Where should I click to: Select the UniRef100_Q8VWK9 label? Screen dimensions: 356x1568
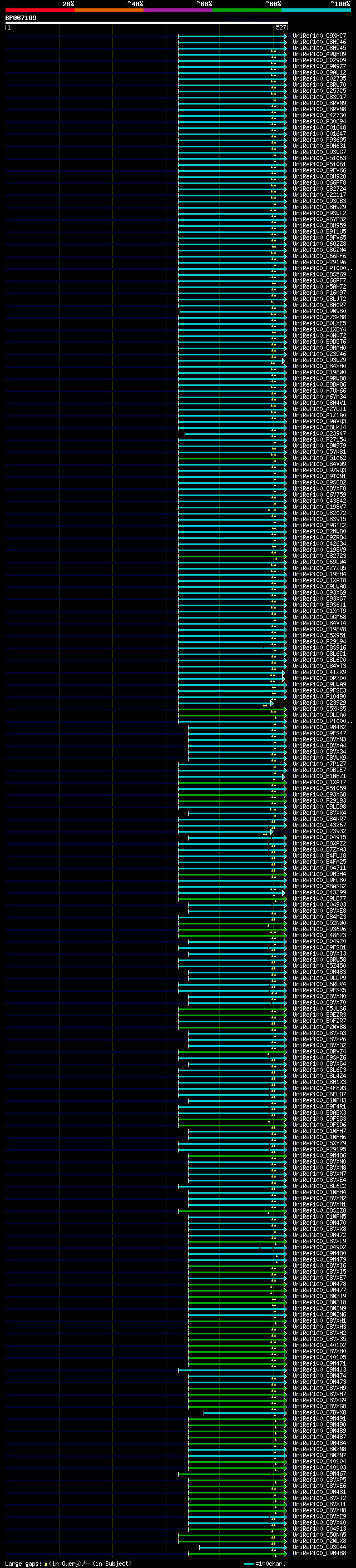319,757
